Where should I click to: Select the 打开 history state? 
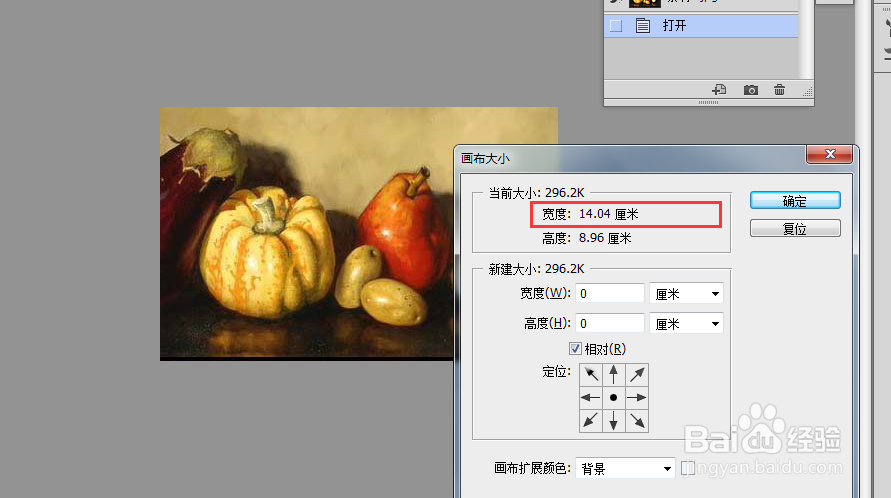point(701,26)
